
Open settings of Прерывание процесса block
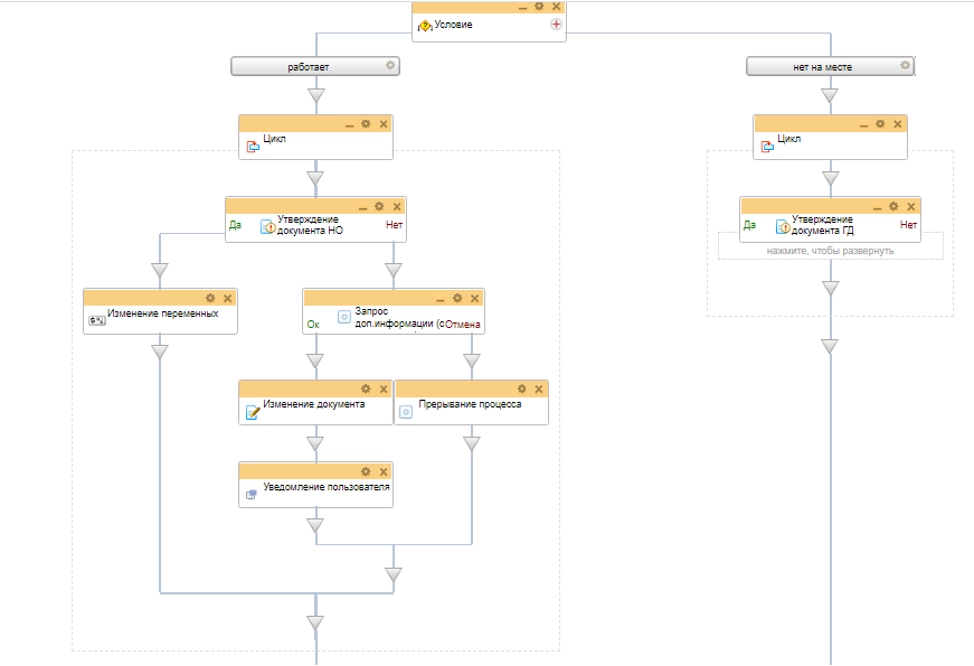point(521,389)
